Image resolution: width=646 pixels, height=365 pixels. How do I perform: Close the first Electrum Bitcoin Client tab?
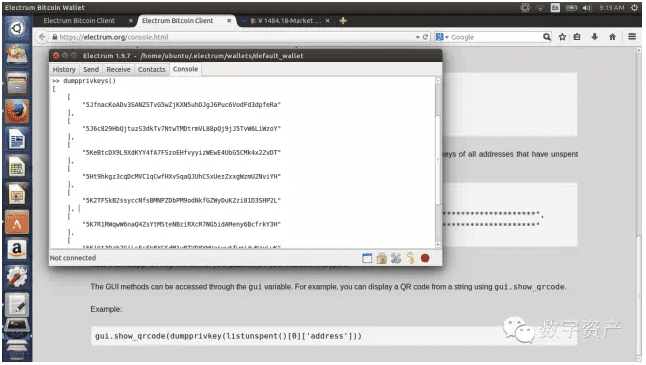[x=131, y=21]
